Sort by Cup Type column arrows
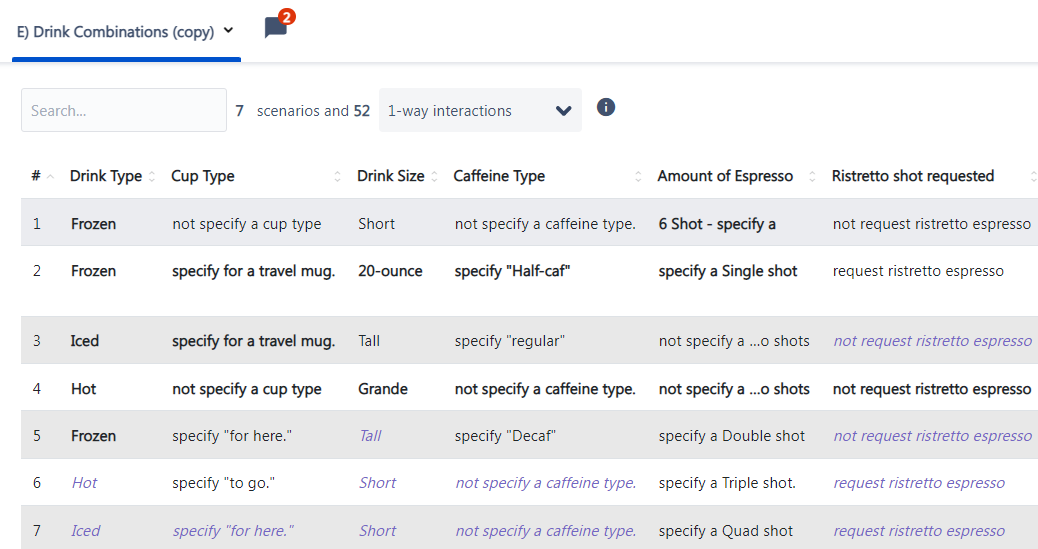Screen dimensions: 1038x549 coord(338,176)
